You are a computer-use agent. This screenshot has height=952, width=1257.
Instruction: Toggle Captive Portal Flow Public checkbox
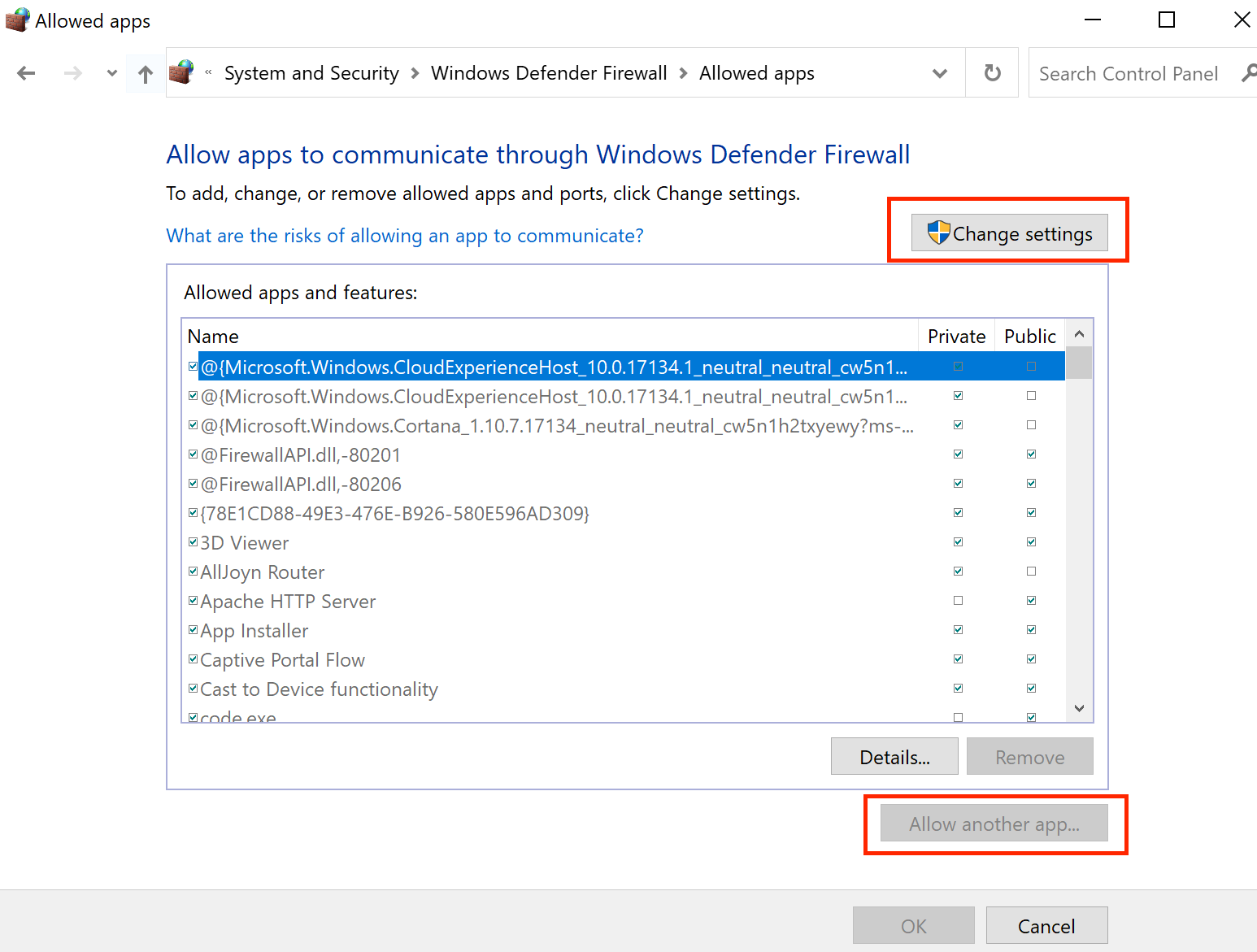tap(1031, 659)
